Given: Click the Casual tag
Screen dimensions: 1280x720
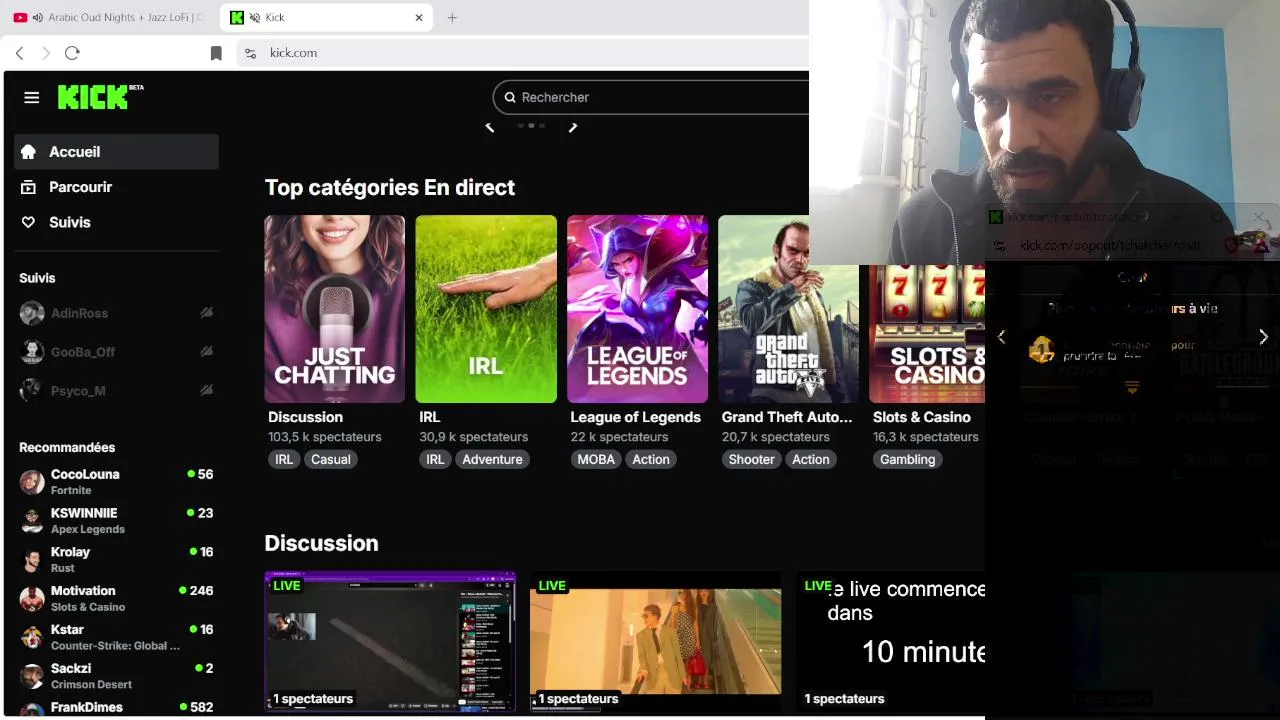Looking at the screenshot, I should pyautogui.click(x=330, y=459).
